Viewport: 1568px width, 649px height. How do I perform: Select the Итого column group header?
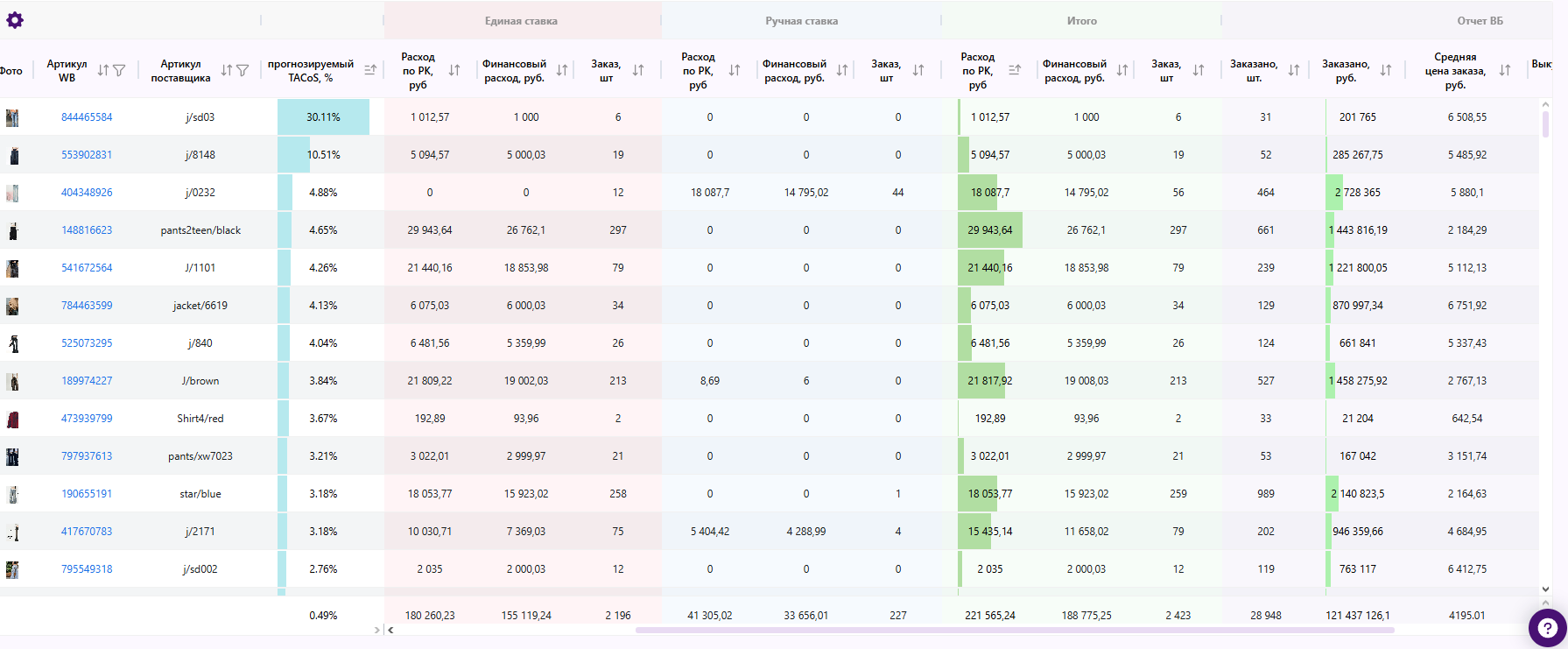pos(1081,21)
